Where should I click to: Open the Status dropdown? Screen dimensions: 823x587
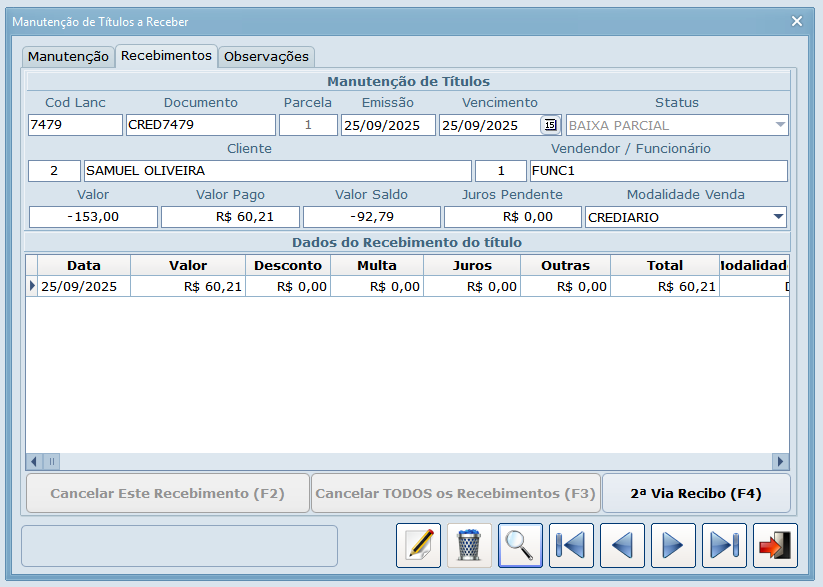pos(779,125)
